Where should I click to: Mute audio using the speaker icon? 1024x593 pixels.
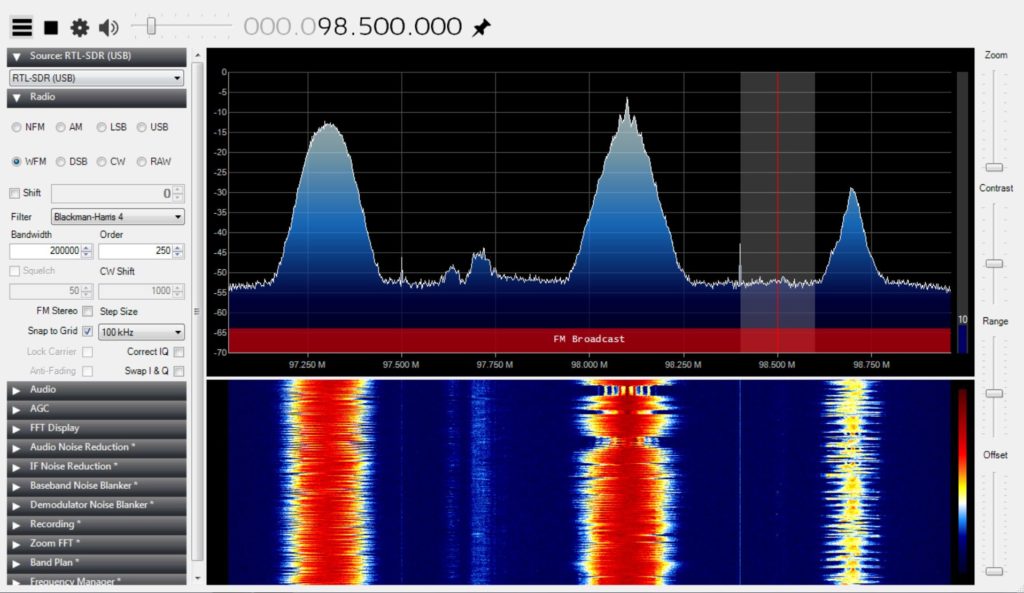point(108,27)
